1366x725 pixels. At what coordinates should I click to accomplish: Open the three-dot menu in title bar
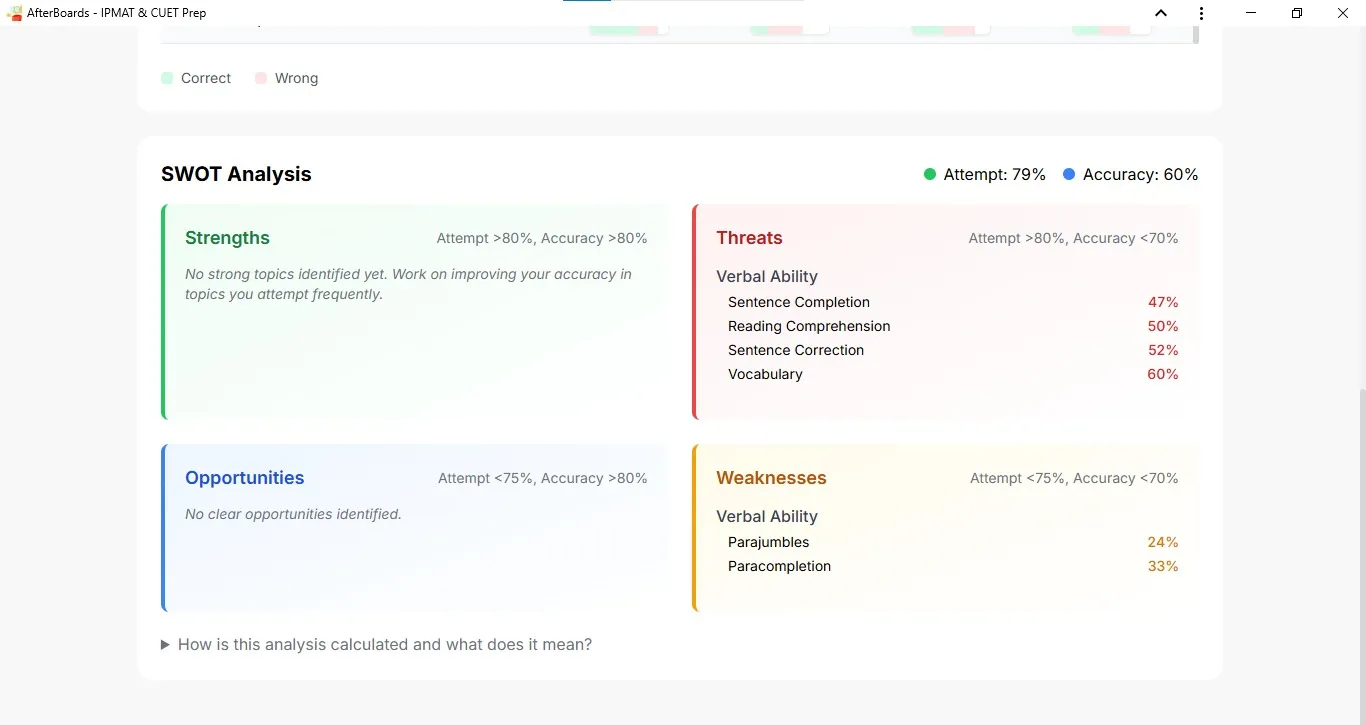pos(1201,13)
